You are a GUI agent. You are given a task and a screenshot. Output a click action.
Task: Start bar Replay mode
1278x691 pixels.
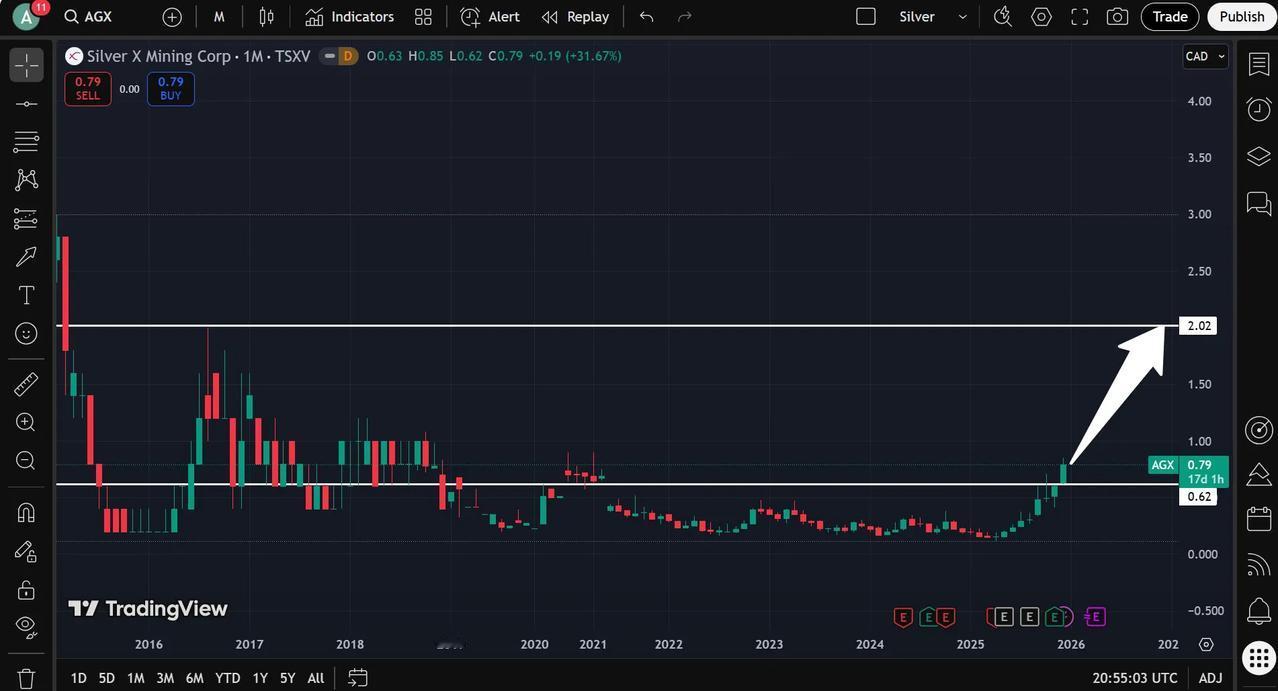click(575, 17)
